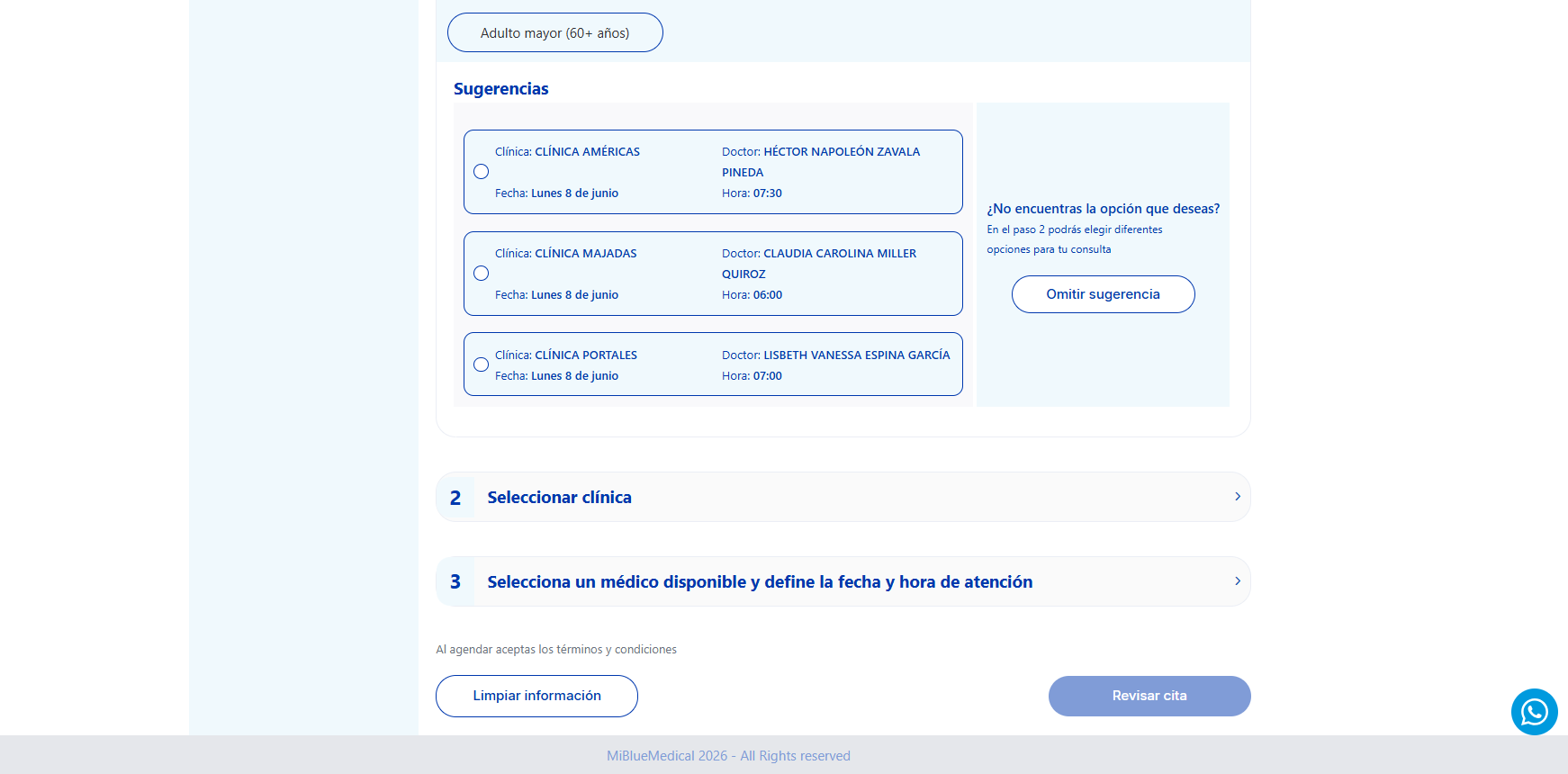Click Fecha Lunes 8 de junio in Majadas card
This screenshot has width=1568, height=774.
click(556, 295)
